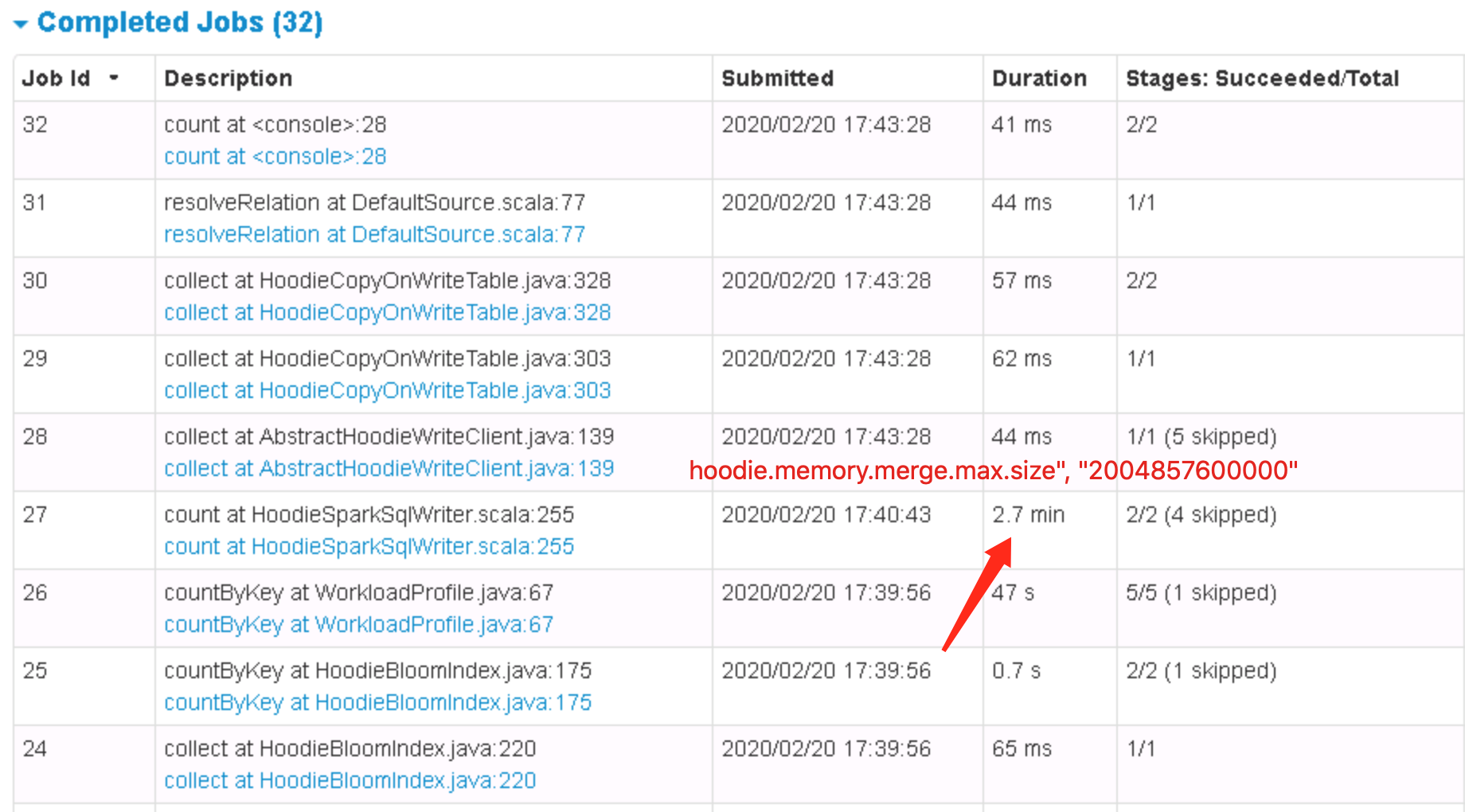Viewport: 1465px width, 812px height.
Task: Open count at HoodieSparkSqlWriter.scala:255 link
Action: [369, 546]
